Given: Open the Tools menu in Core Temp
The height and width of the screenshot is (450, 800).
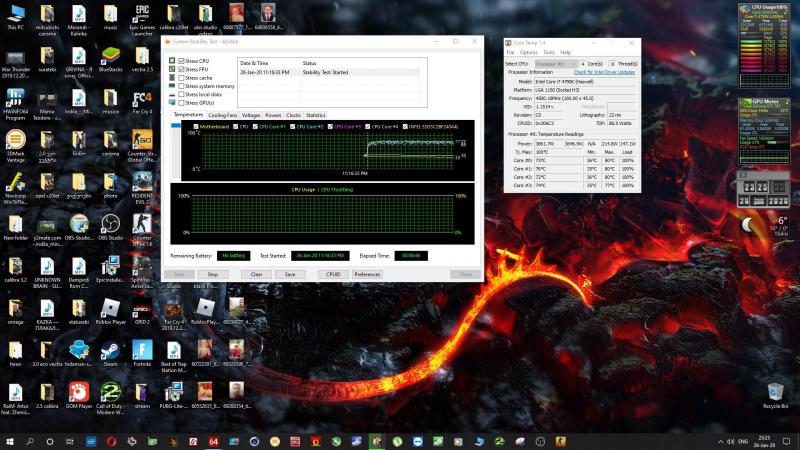Looking at the screenshot, I should tap(549, 52).
